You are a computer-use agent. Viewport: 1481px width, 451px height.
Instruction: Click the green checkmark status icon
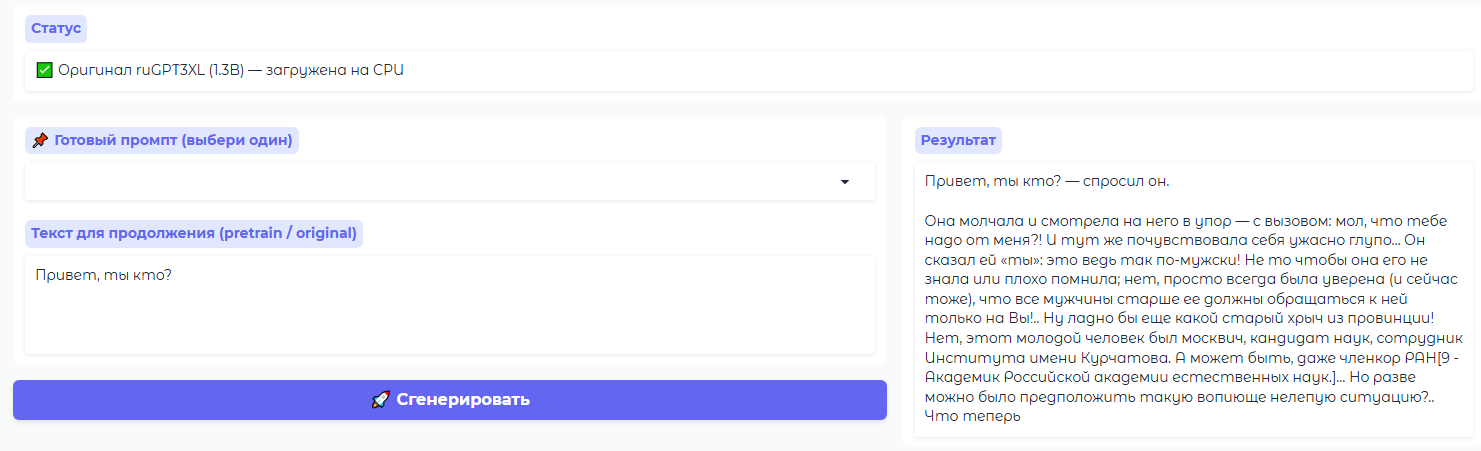(x=43, y=71)
